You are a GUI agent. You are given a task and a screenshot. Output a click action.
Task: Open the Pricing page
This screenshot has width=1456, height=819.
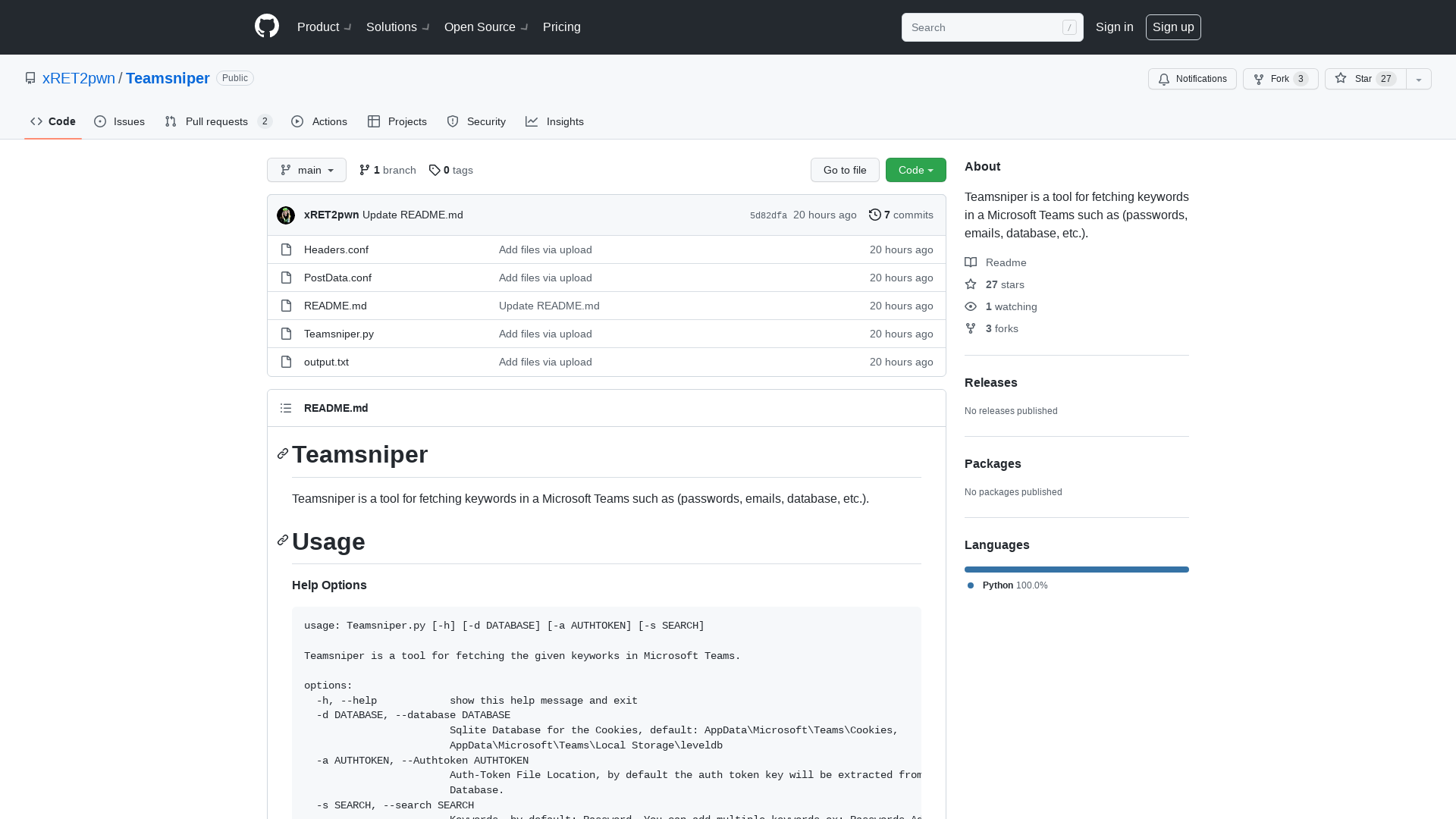[561, 27]
